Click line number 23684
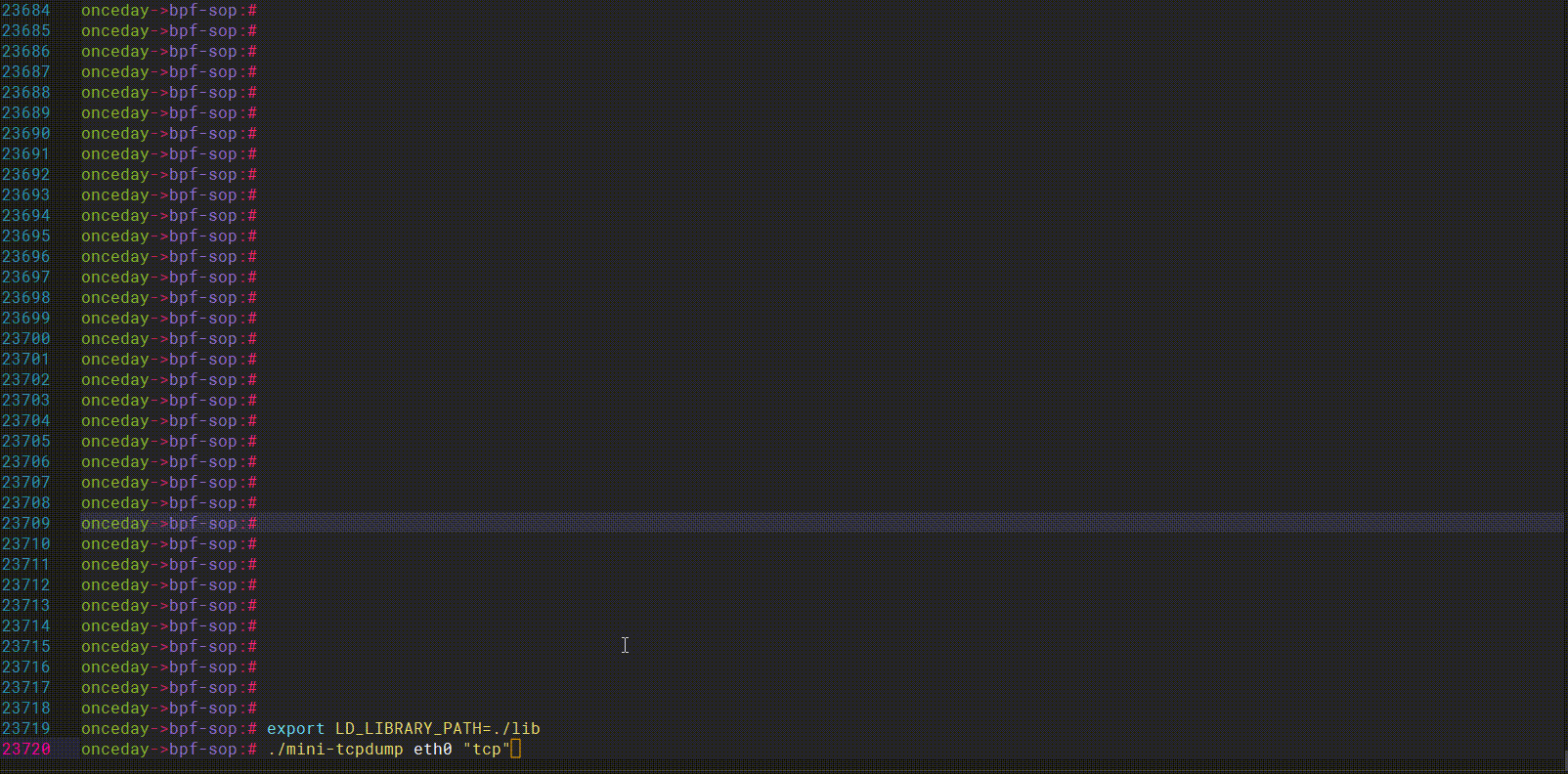The image size is (1568, 774). point(26,11)
